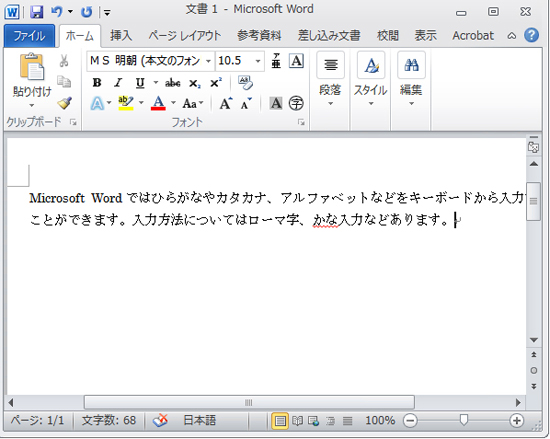Toggle Italic formatting
The height and width of the screenshot is (439, 550).
tap(118, 83)
